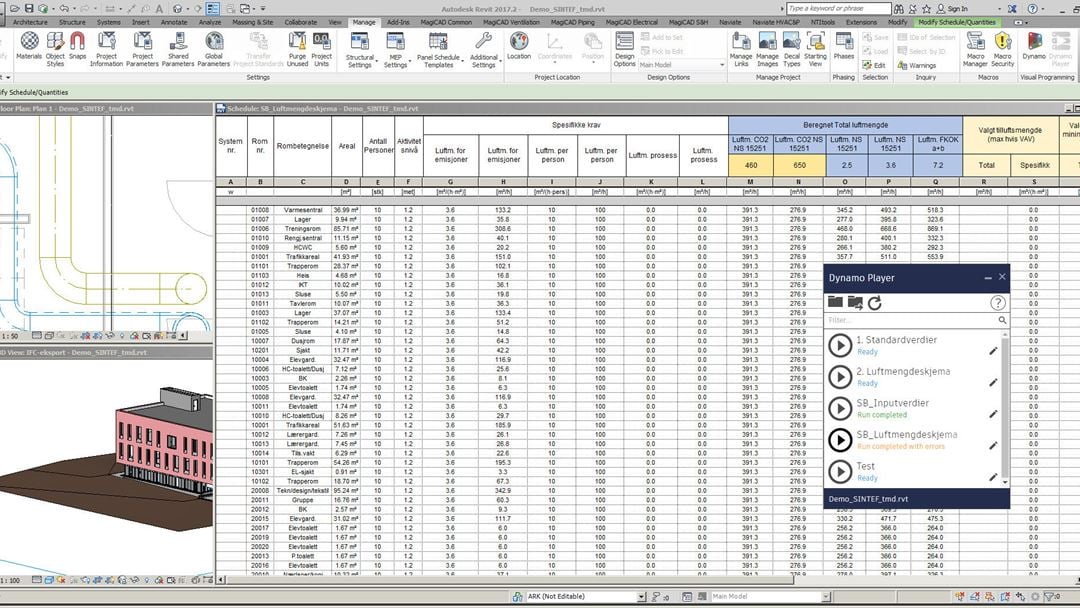The width and height of the screenshot is (1080, 608).
Task: Open the Materials tool
Action: point(29,45)
